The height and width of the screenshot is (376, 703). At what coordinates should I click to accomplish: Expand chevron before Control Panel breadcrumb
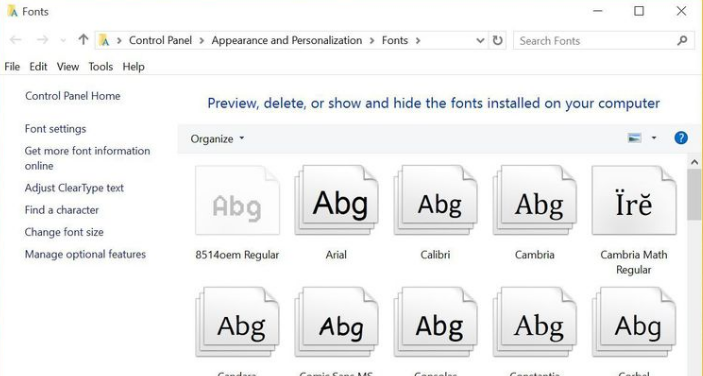119,40
